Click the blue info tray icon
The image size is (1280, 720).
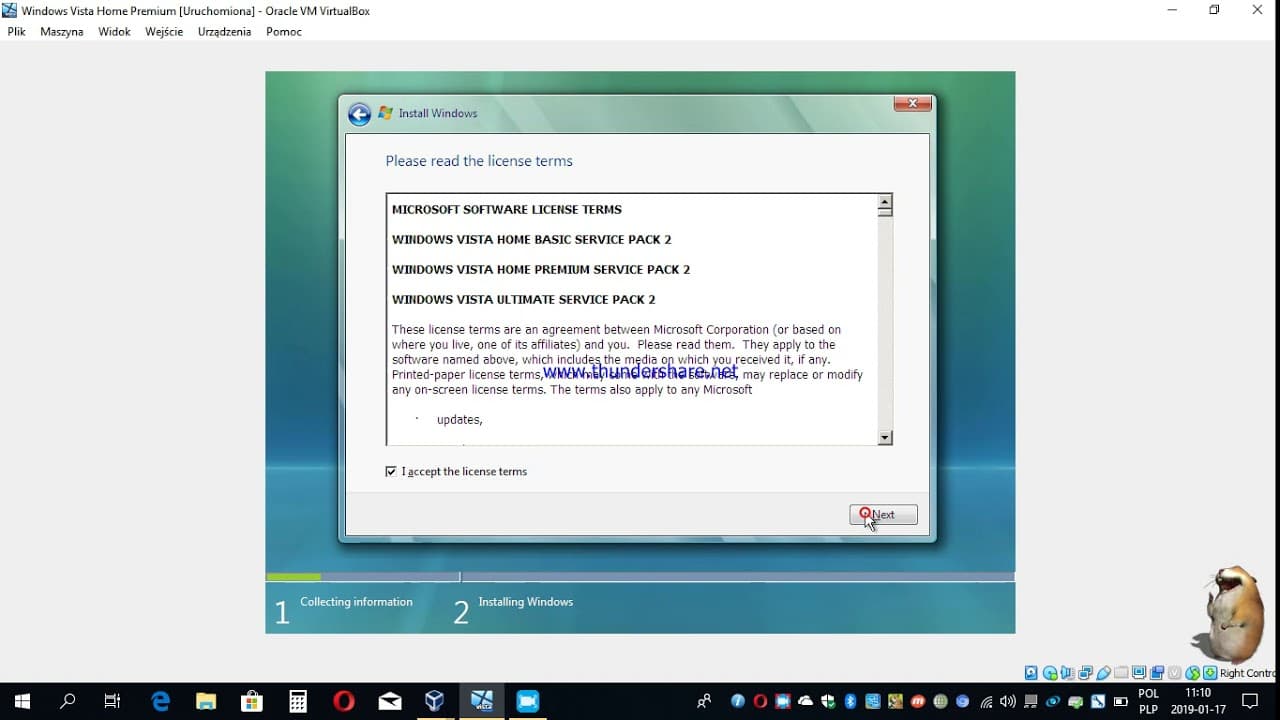[x=738, y=701]
